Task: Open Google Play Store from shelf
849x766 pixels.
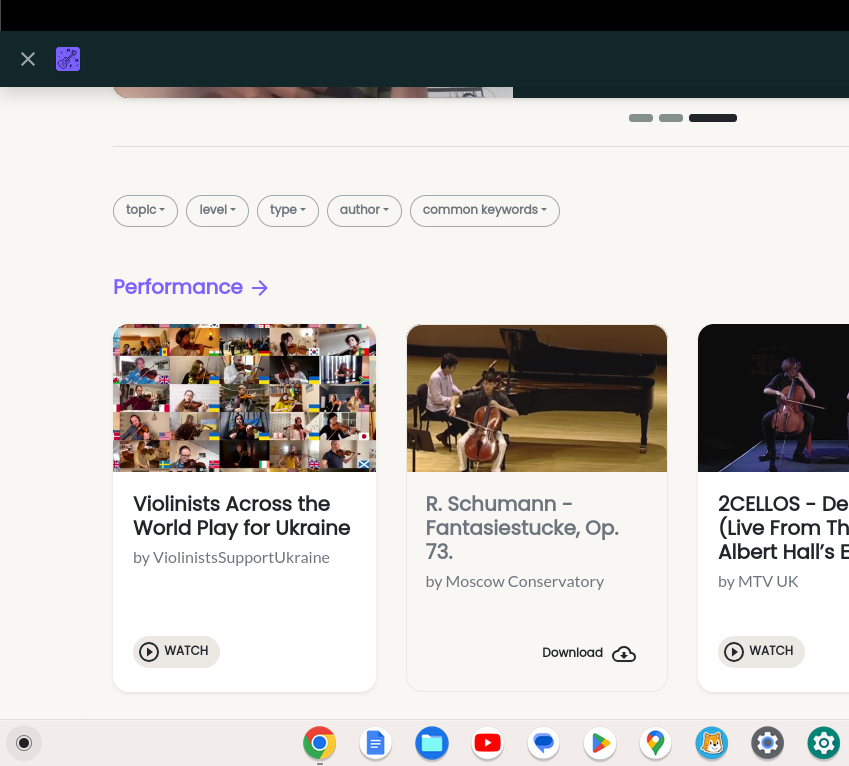Action: tap(599, 743)
